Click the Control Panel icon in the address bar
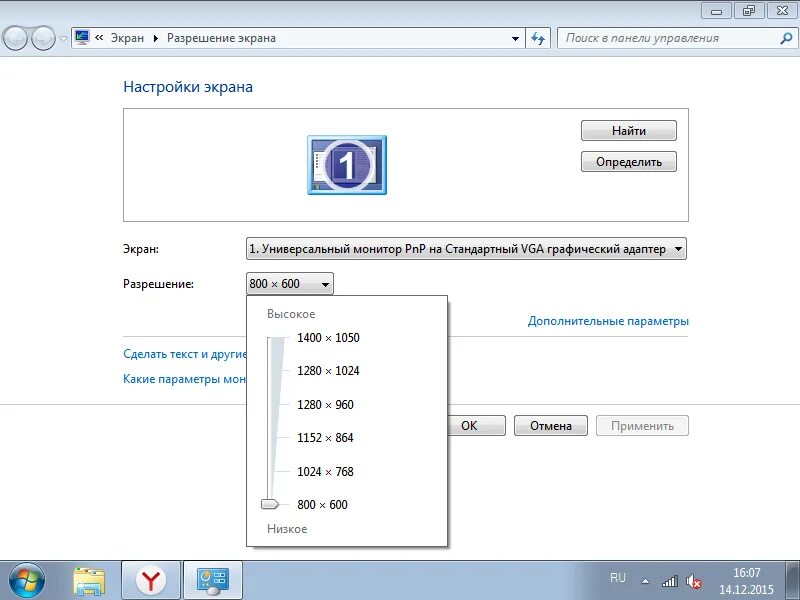 pos(82,38)
